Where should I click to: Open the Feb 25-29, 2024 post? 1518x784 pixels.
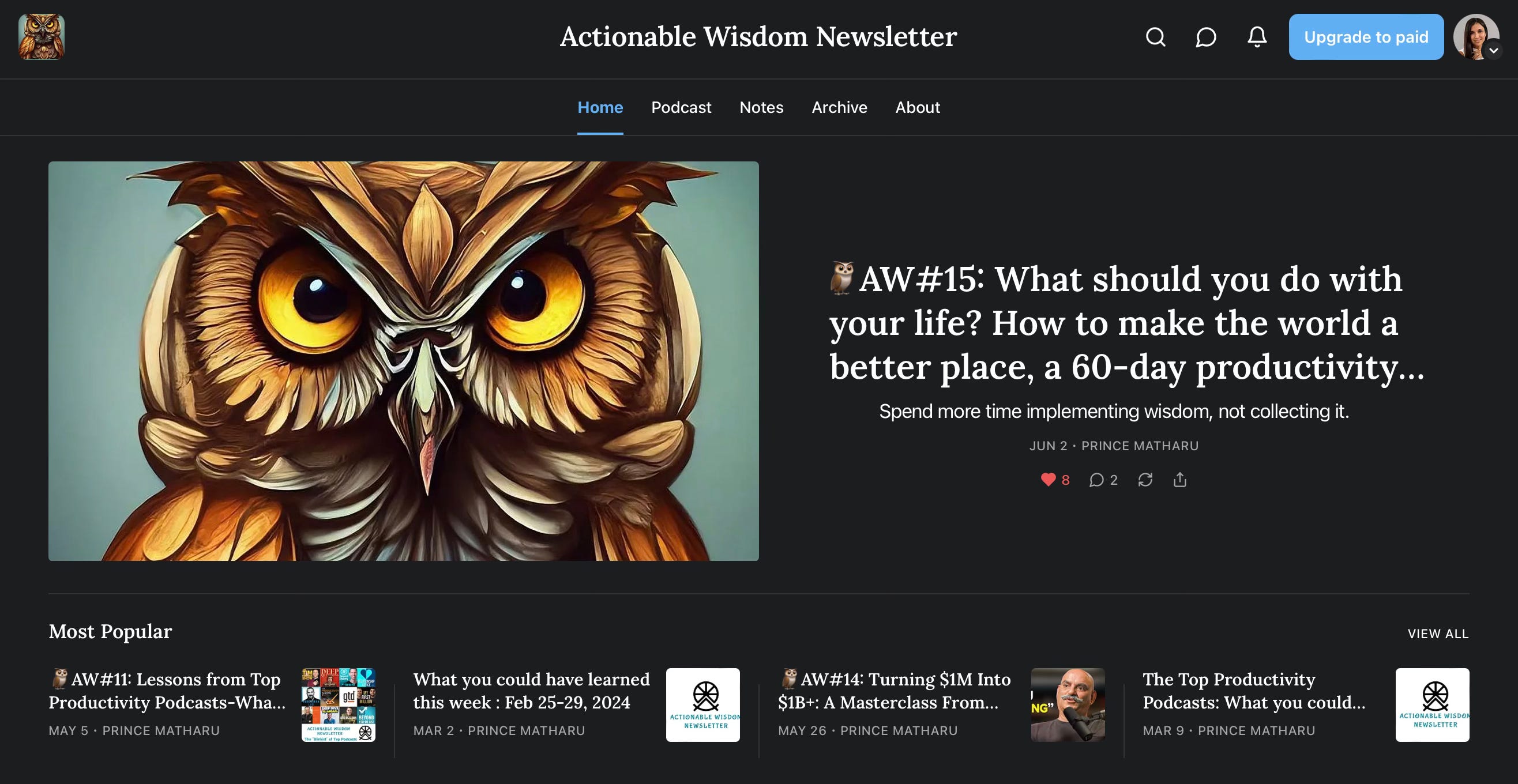coord(531,691)
